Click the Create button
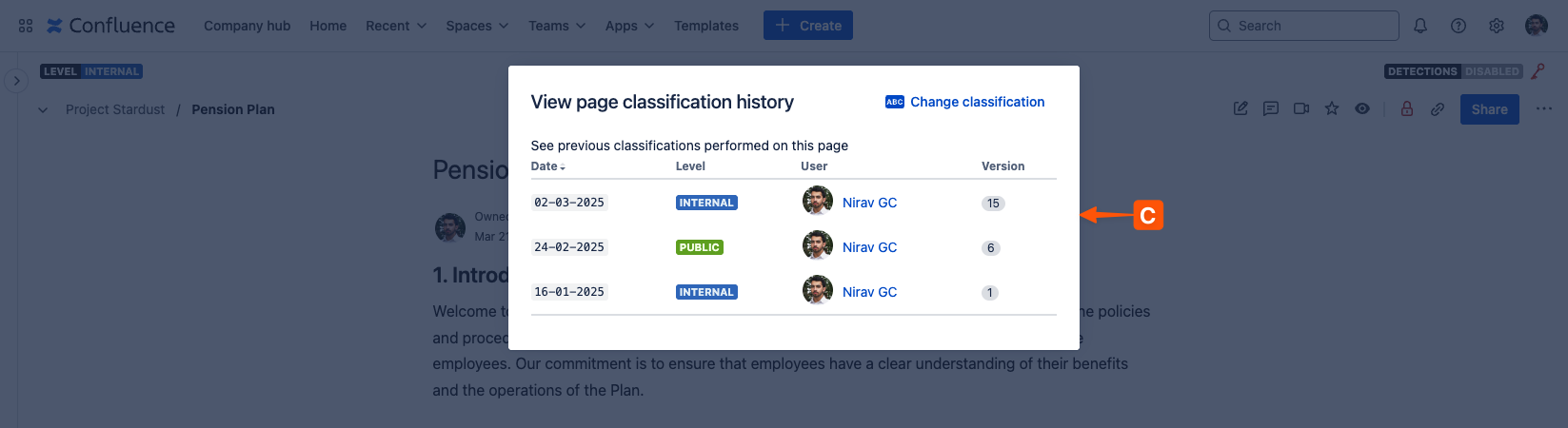Screen dimensions: 1568x428 coord(808,26)
